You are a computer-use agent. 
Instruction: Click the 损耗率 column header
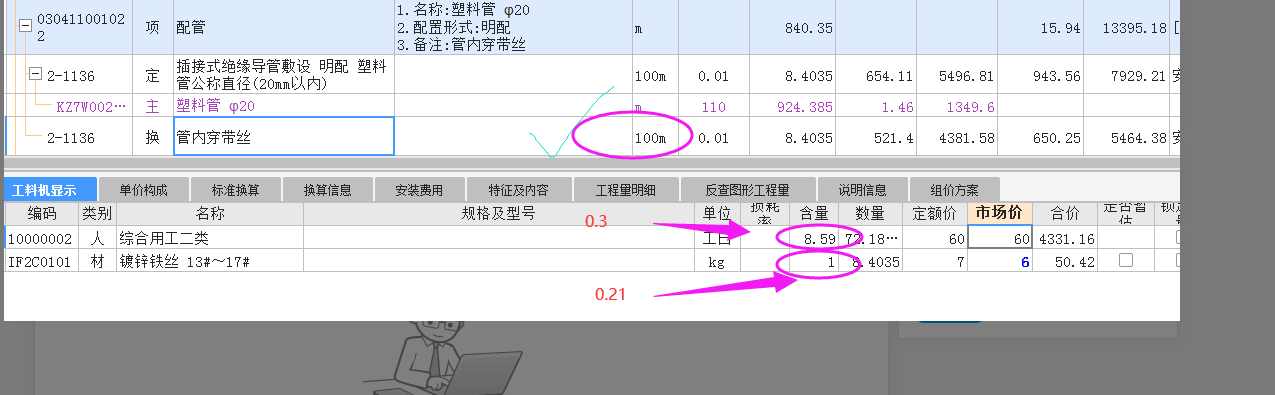[765, 213]
